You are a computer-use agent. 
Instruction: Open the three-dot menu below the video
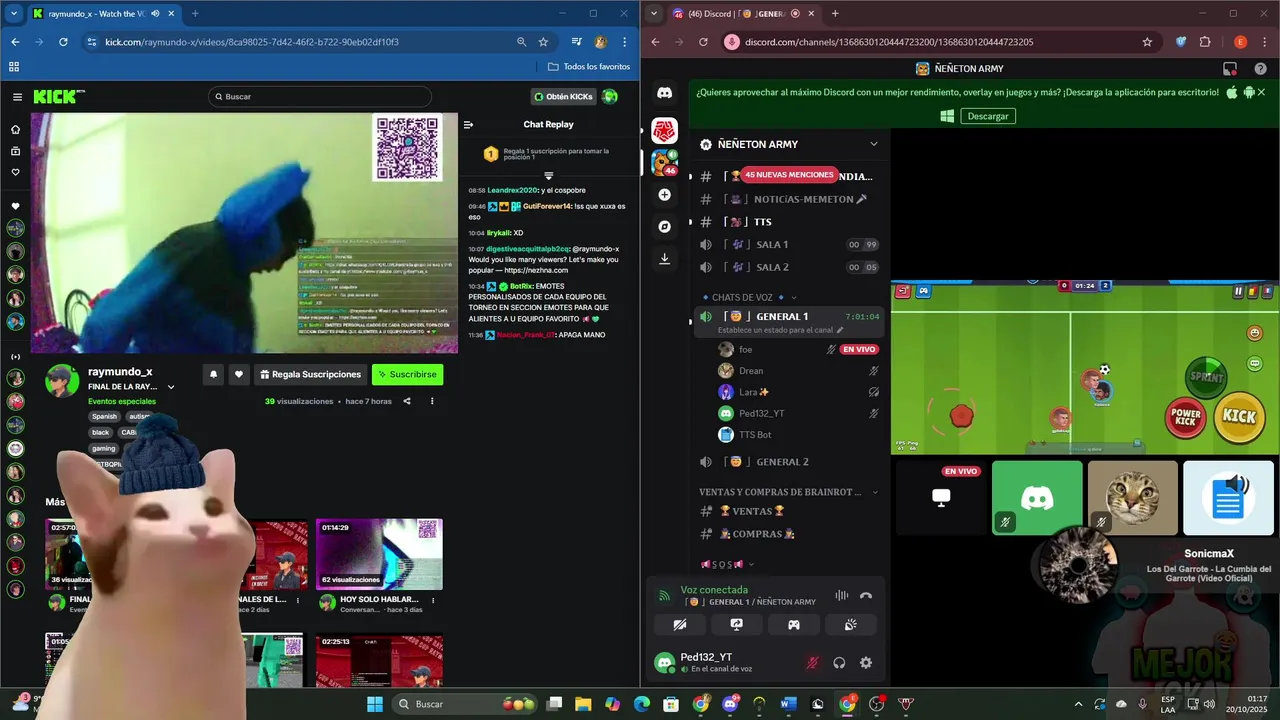(x=432, y=401)
